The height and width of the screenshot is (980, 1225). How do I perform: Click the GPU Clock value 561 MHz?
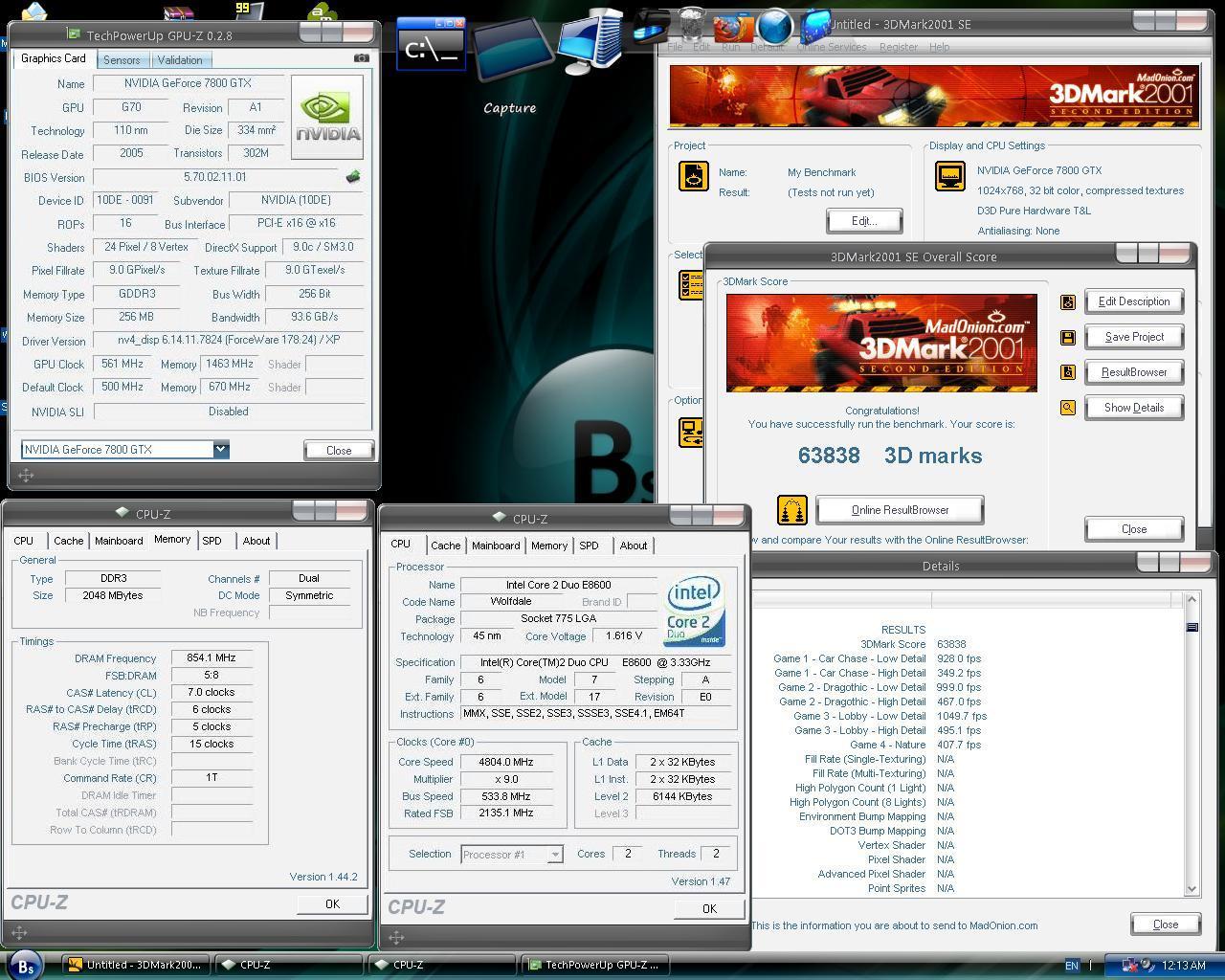(122, 364)
